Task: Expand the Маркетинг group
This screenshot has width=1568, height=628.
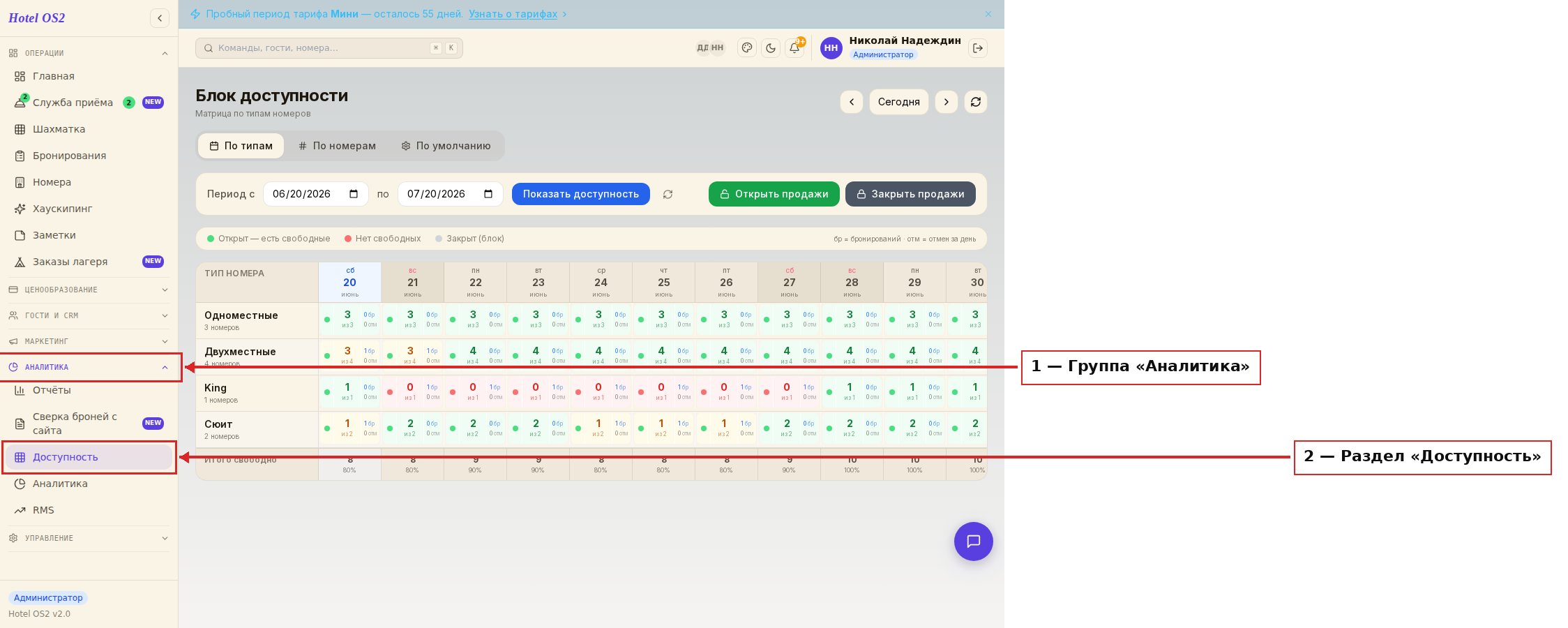Action: click(89, 341)
